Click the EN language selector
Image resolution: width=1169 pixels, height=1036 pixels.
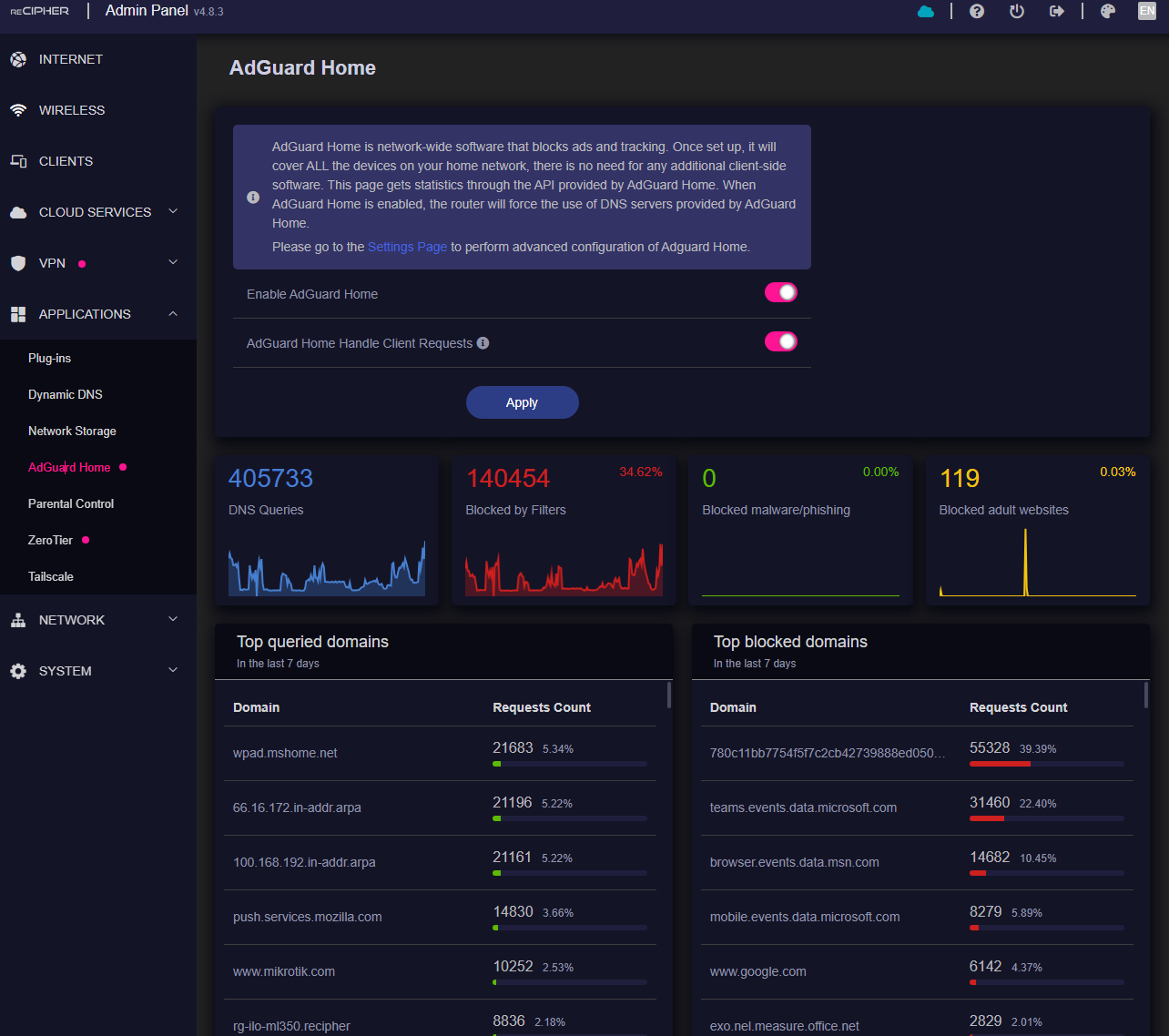1147,11
